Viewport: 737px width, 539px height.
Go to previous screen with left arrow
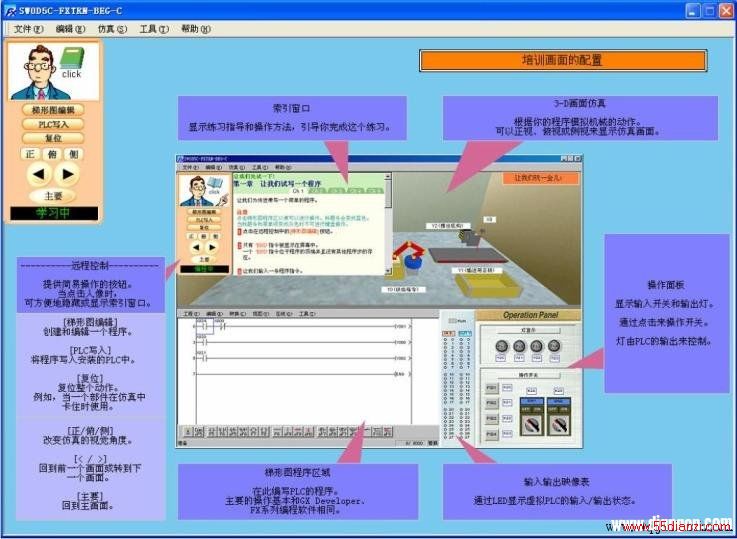click(x=39, y=174)
